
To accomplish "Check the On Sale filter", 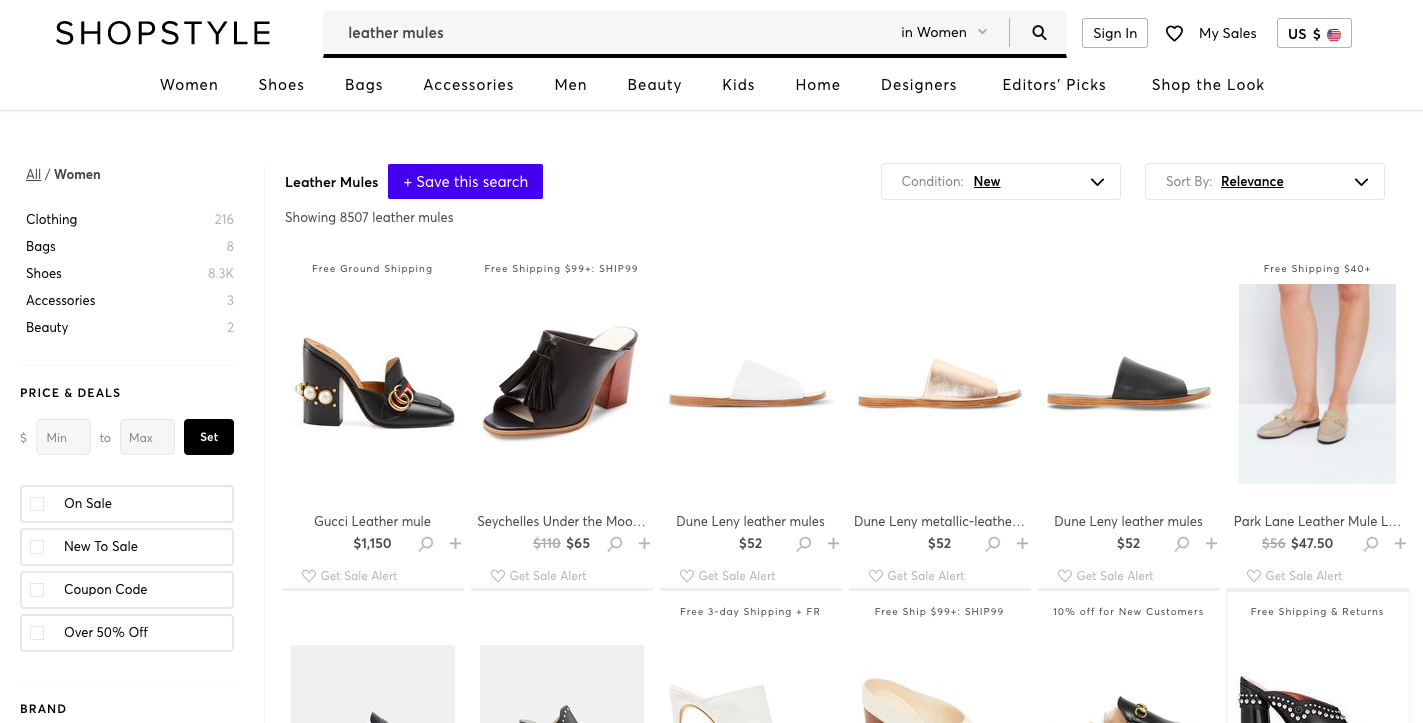I will pyautogui.click(x=37, y=504).
